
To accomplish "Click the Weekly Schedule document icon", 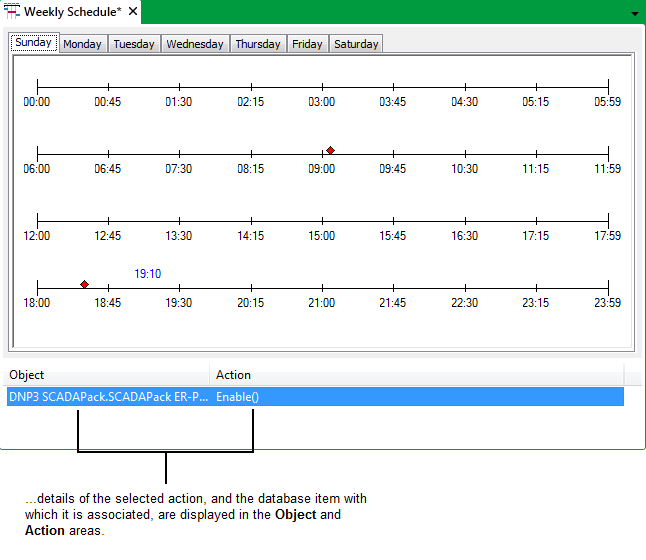I will pos(12,11).
